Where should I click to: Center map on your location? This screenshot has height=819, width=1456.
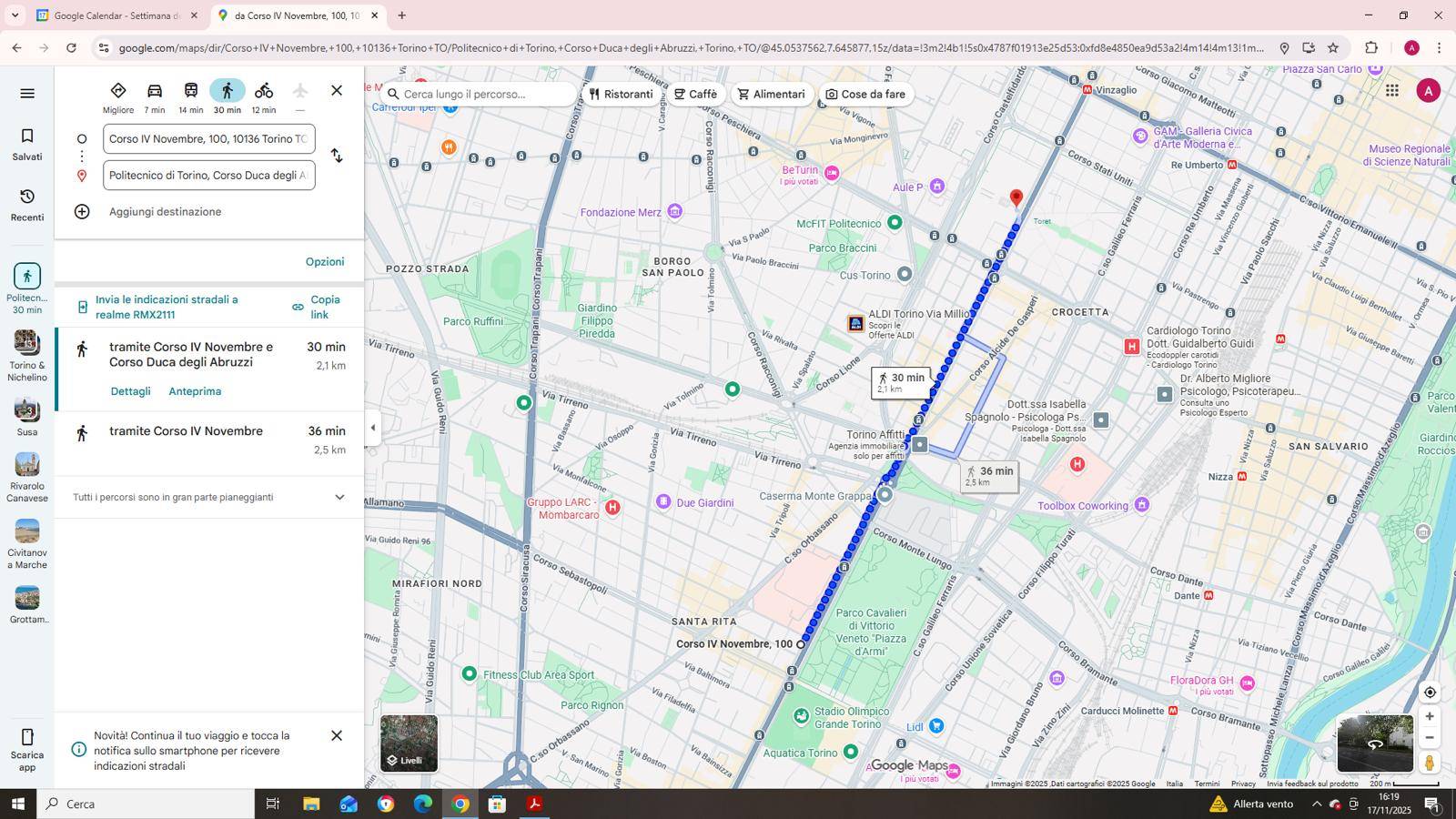[x=1430, y=693]
